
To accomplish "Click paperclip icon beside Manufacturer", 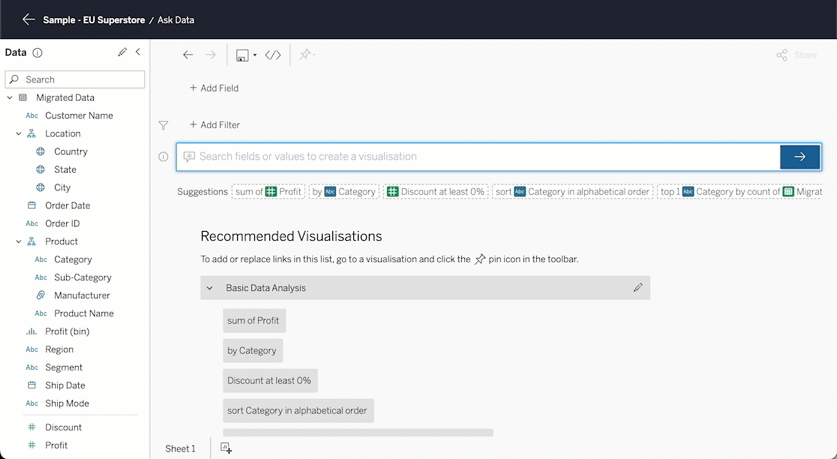I will coord(41,295).
